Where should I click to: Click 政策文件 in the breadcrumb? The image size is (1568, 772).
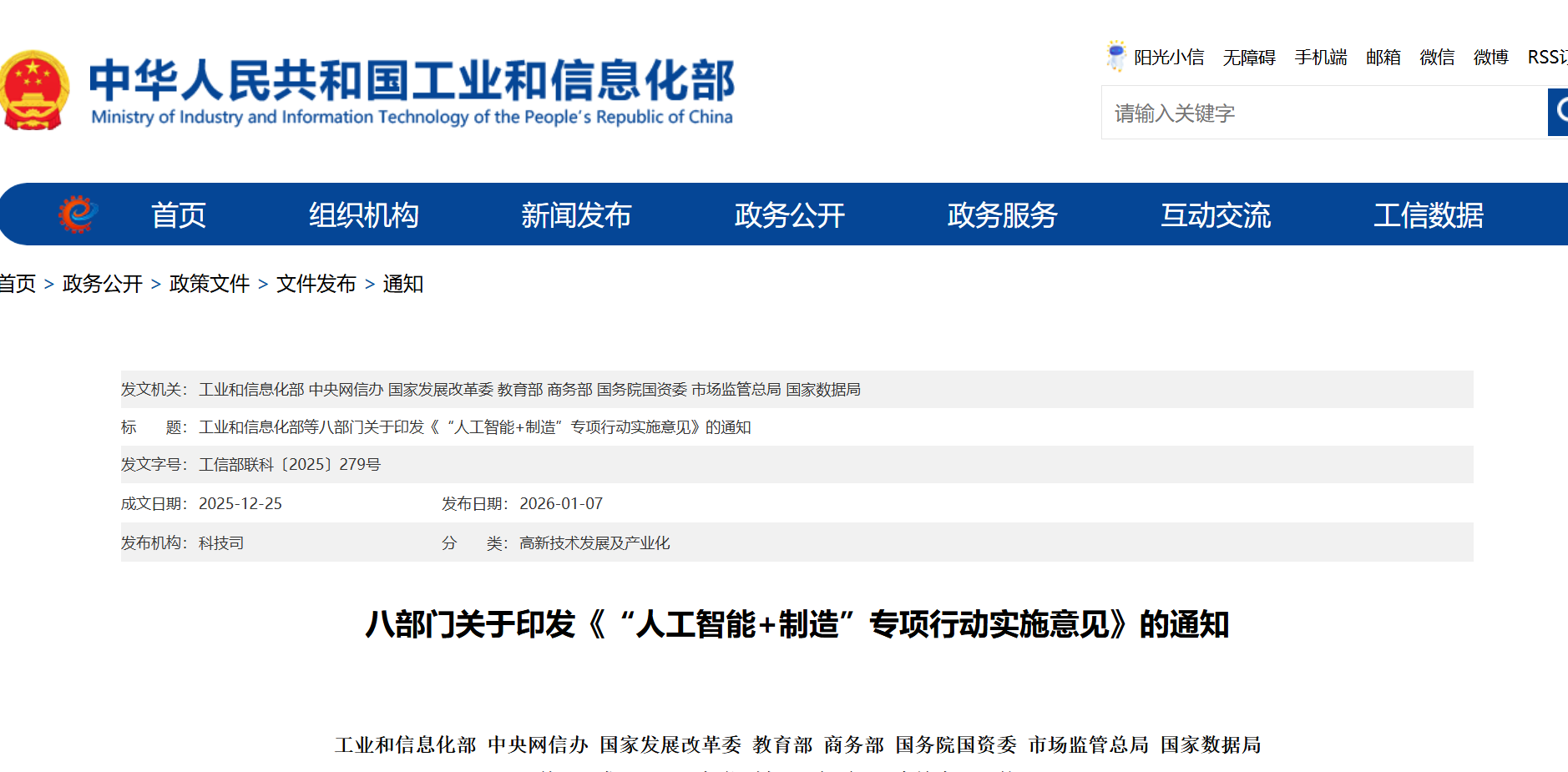coord(210,284)
